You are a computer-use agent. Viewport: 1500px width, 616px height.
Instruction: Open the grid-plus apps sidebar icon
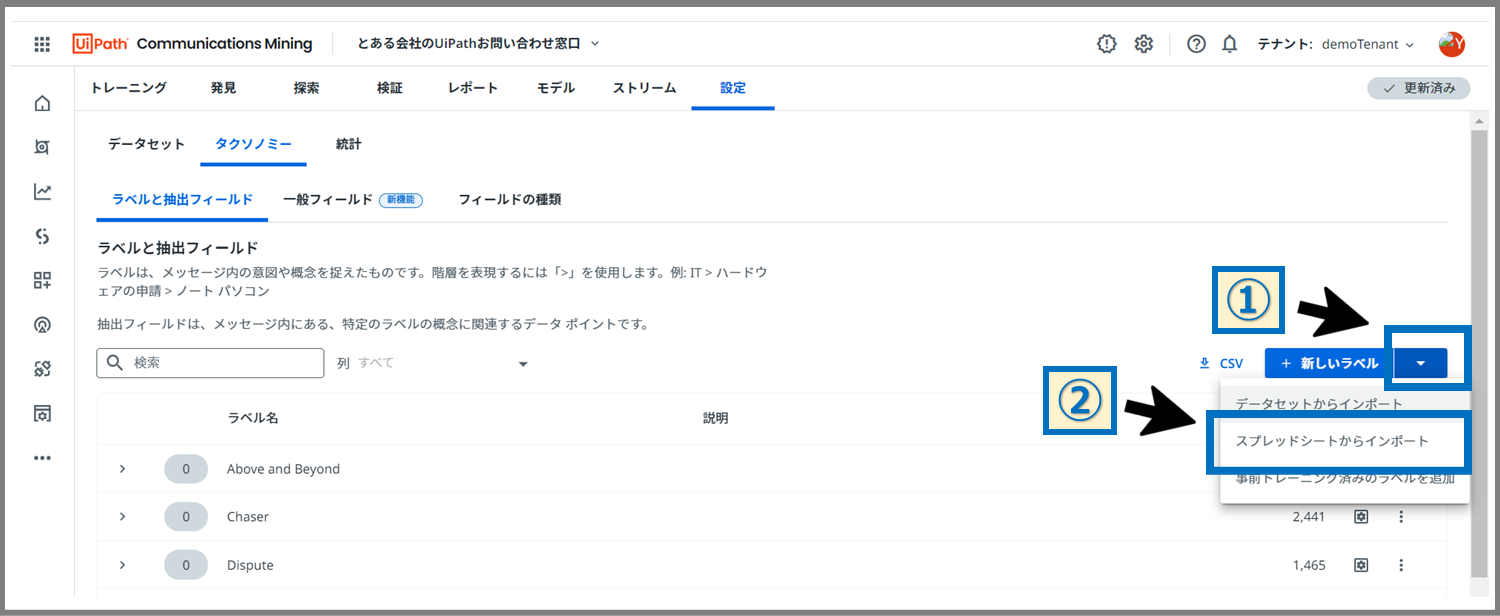(42, 280)
